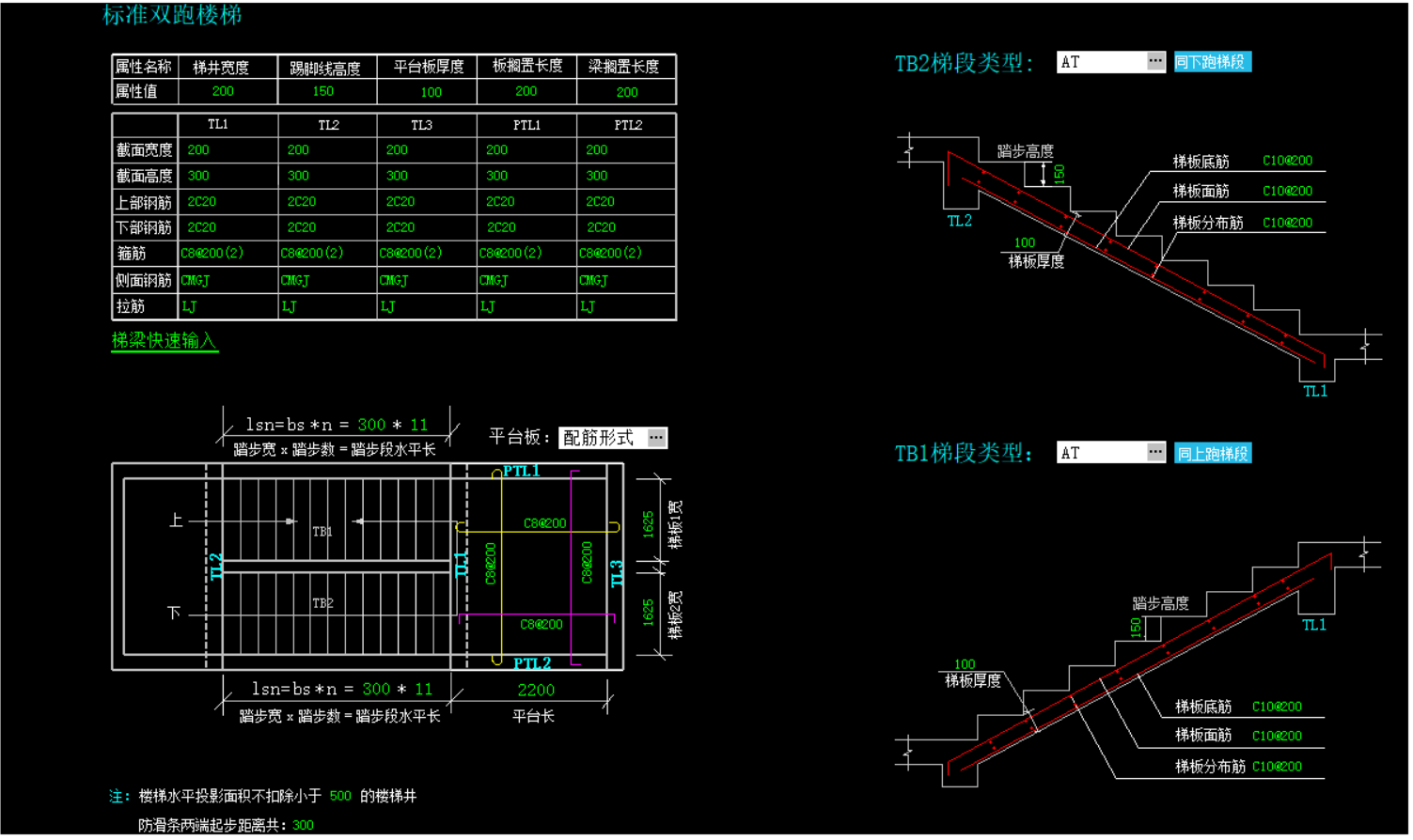Edit TB2 梯板厚度 value 100
Viewport: 1413px width, 840px height.
(1024, 242)
